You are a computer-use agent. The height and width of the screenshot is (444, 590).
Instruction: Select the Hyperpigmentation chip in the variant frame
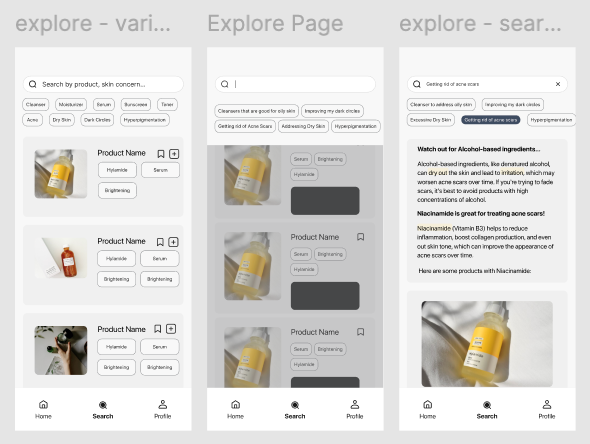pos(145,120)
